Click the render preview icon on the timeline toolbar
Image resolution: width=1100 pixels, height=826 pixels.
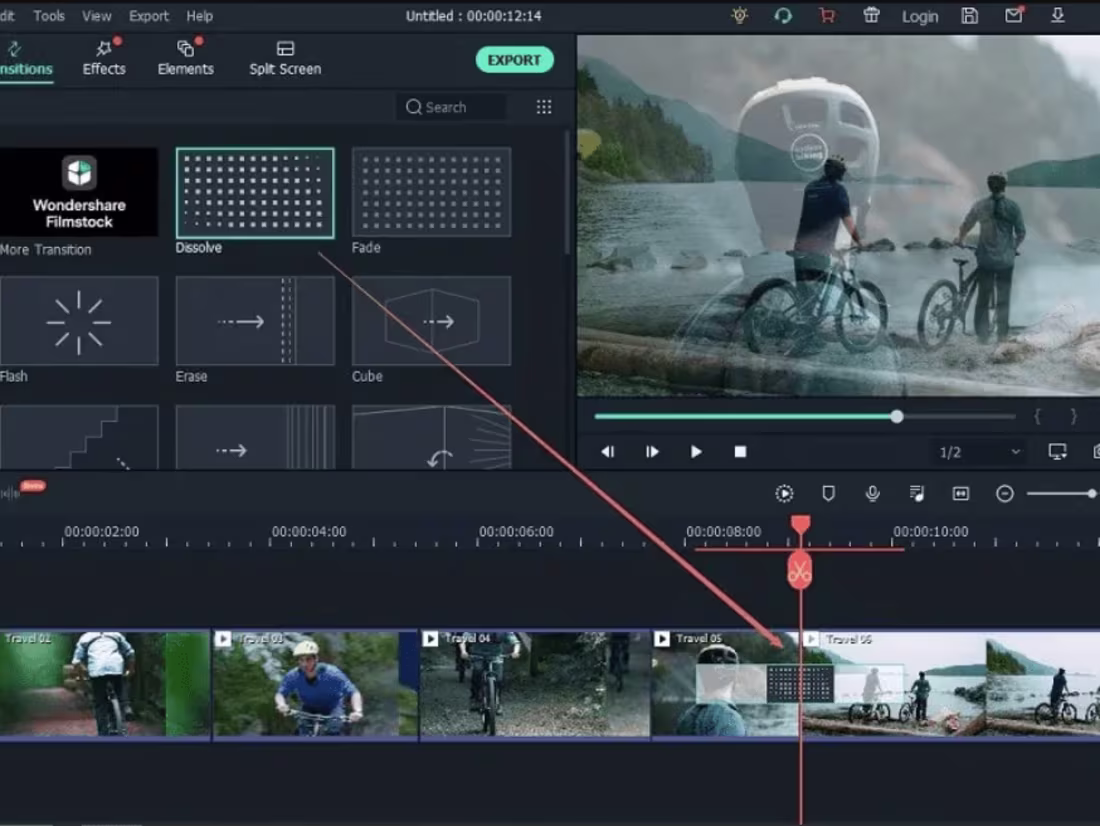click(x=784, y=493)
